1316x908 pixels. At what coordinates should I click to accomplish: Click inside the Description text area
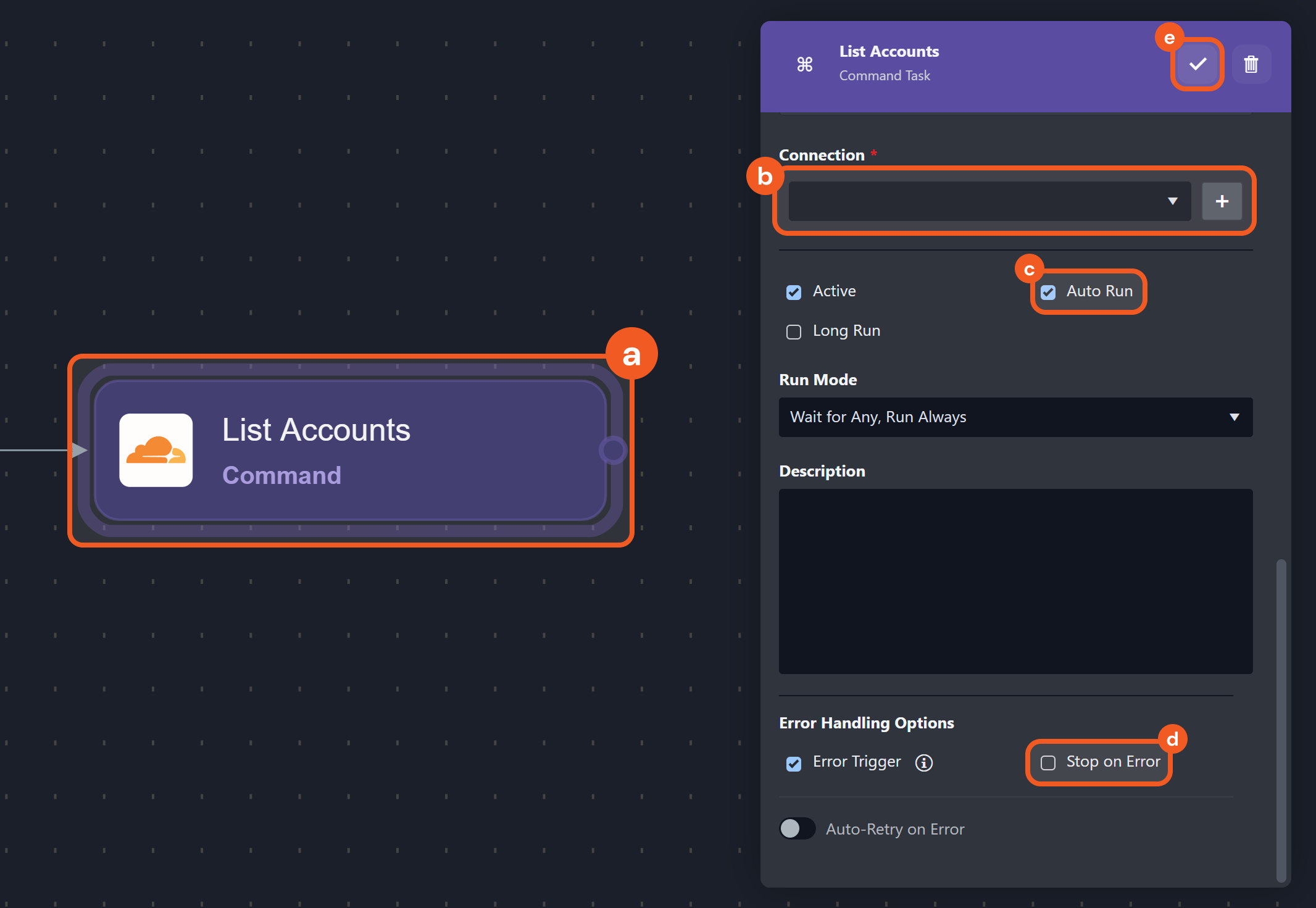coord(1015,581)
